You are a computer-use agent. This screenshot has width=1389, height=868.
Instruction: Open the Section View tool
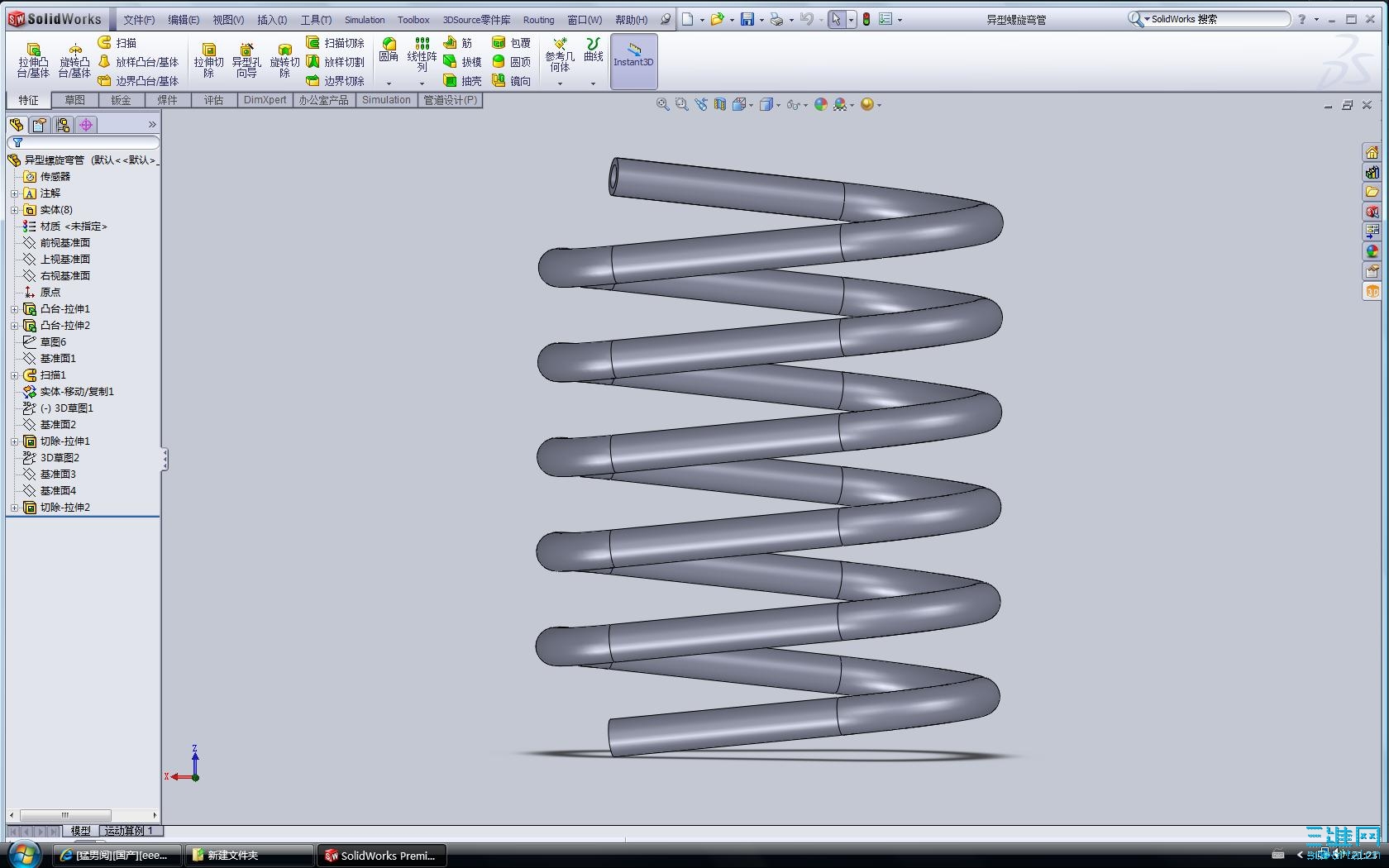(719, 104)
